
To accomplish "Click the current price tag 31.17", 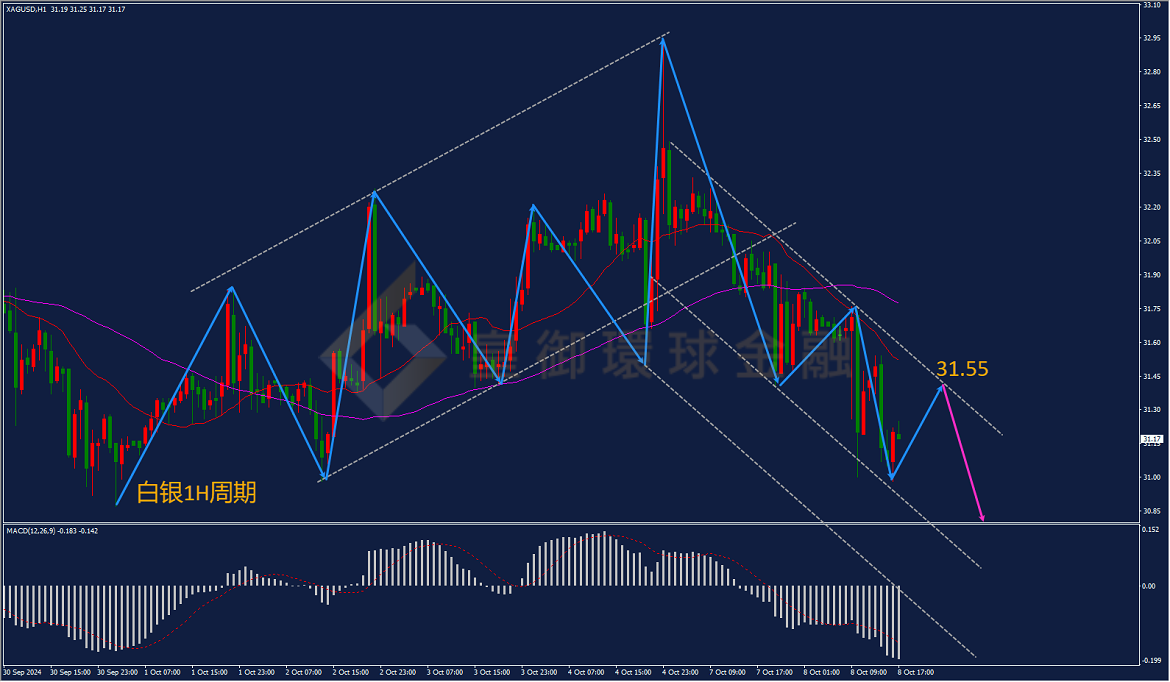I will point(1152,439).
